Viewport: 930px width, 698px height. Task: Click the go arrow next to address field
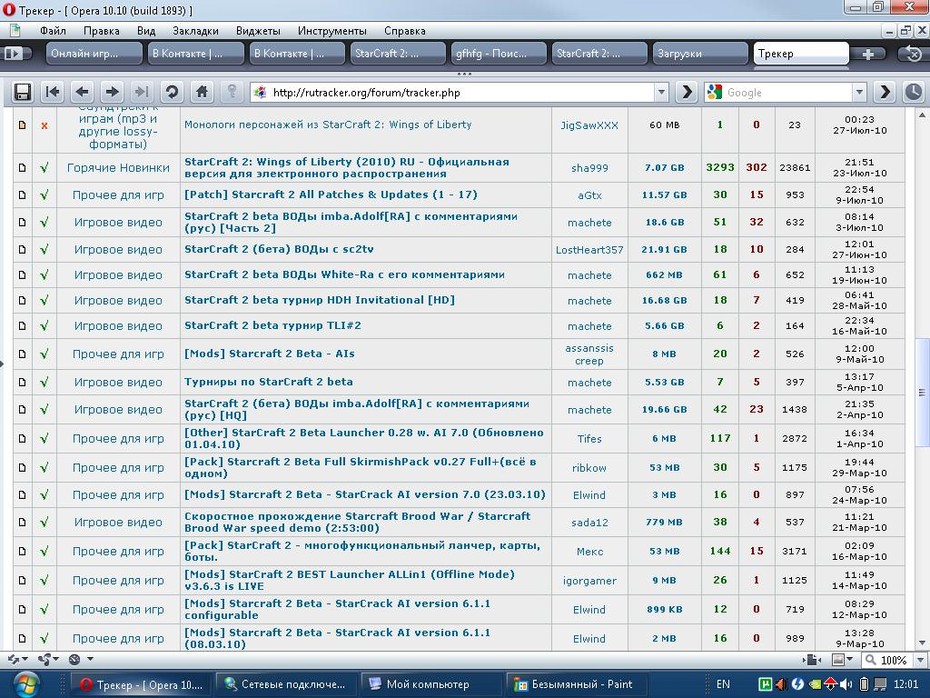coord(687,92)
